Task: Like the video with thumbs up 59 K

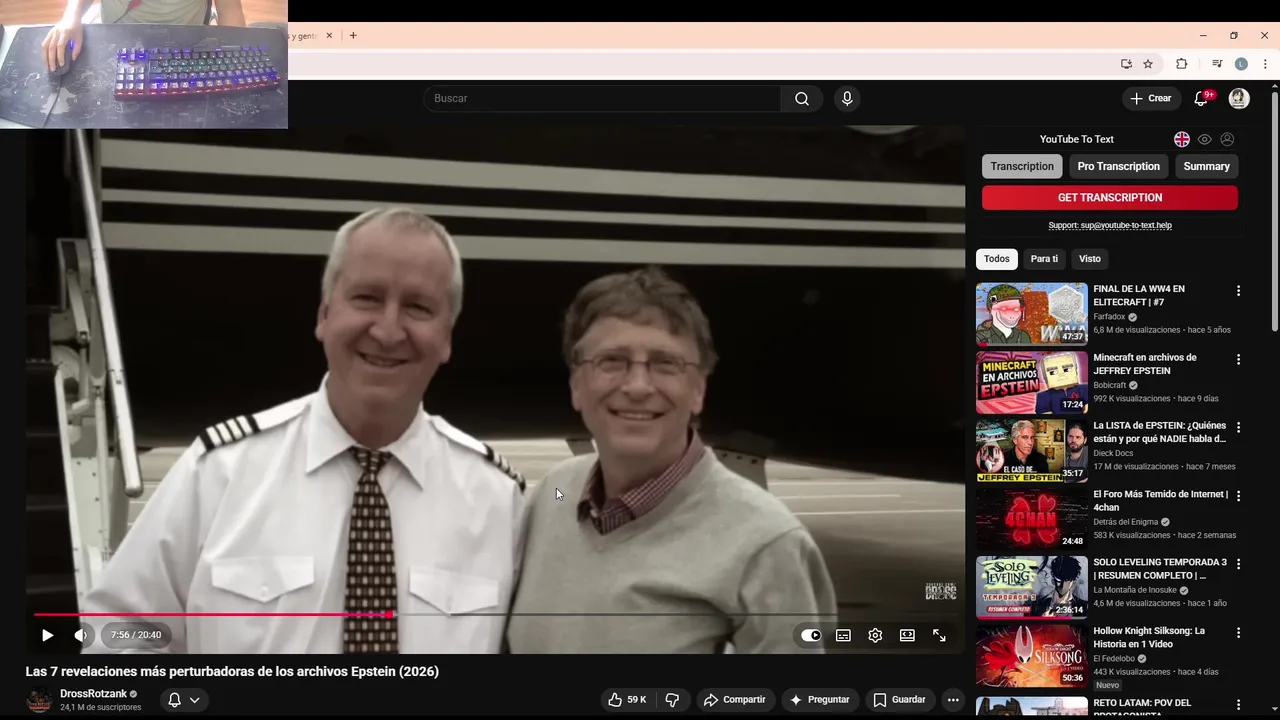Action: (628, 700)
